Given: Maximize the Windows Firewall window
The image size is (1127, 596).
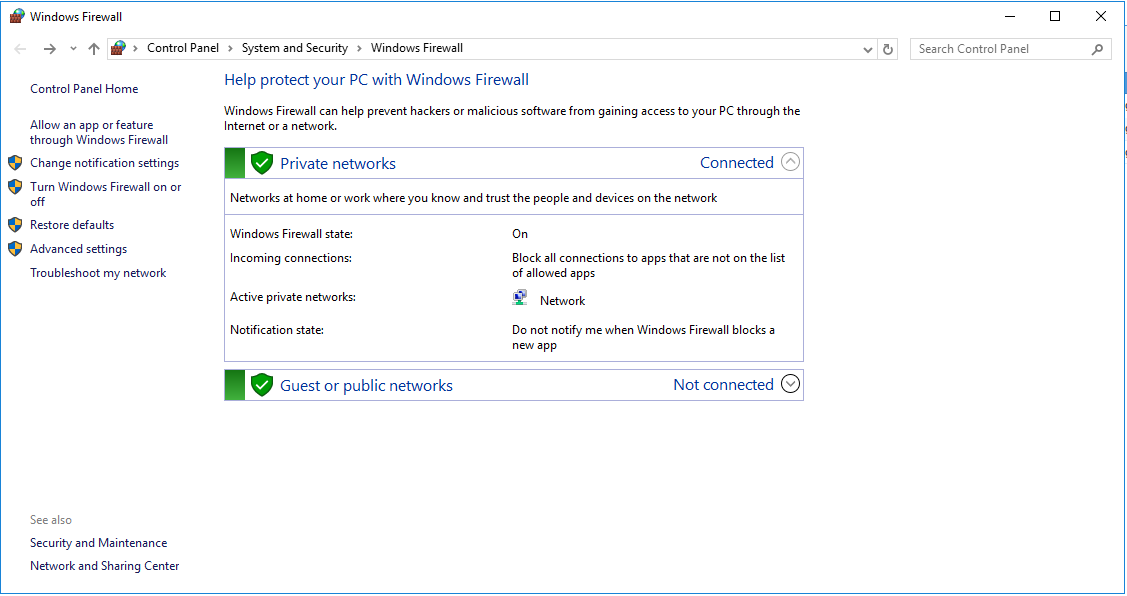Looking at the screenshot, I should click(1055, 16).
